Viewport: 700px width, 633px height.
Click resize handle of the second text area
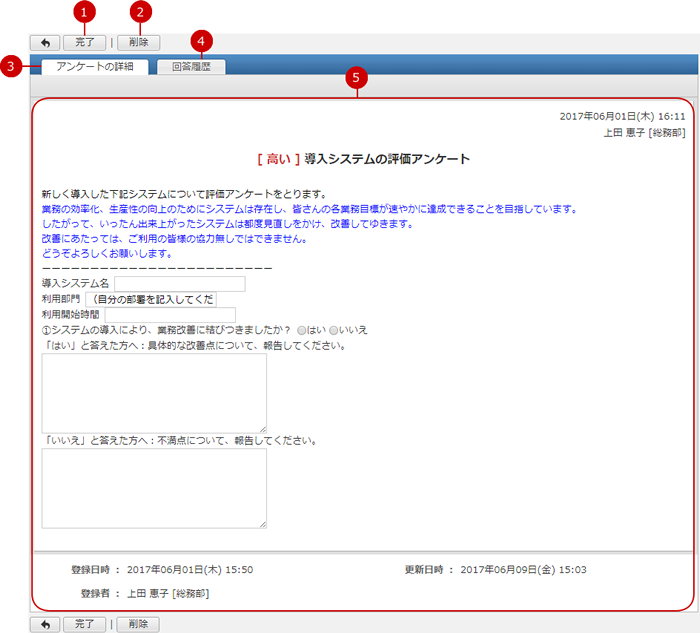tap(262, 523)
